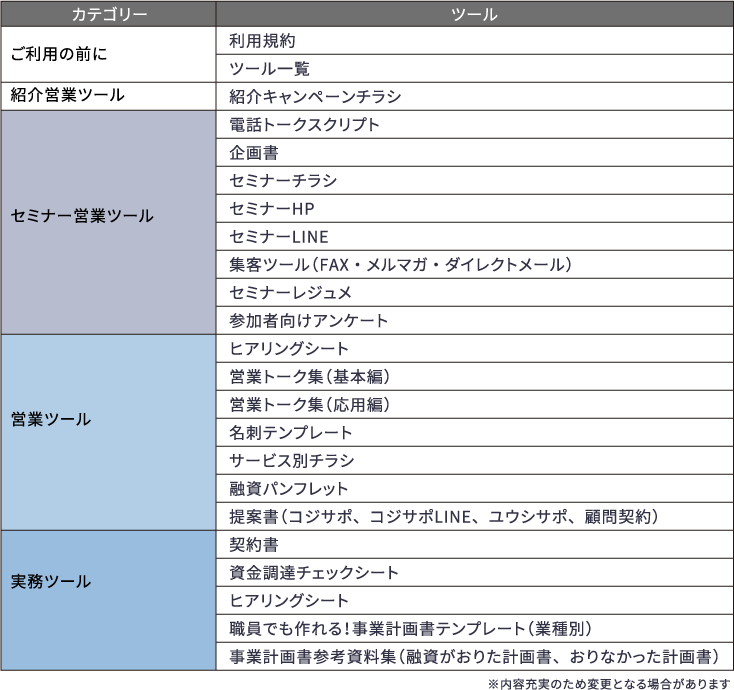Select 融資パンフレット row
This screenshot has height=690, width=734.
[x=475, y=489]
